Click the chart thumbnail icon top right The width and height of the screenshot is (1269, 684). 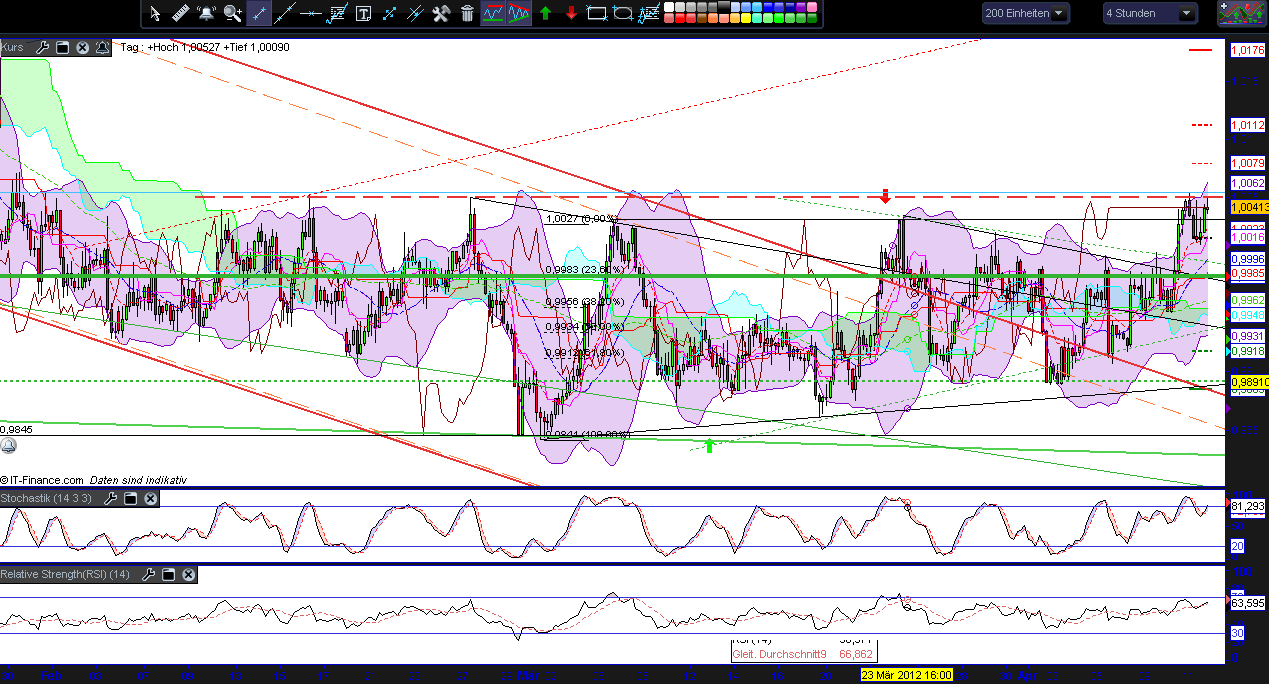tap(1241, 13)
